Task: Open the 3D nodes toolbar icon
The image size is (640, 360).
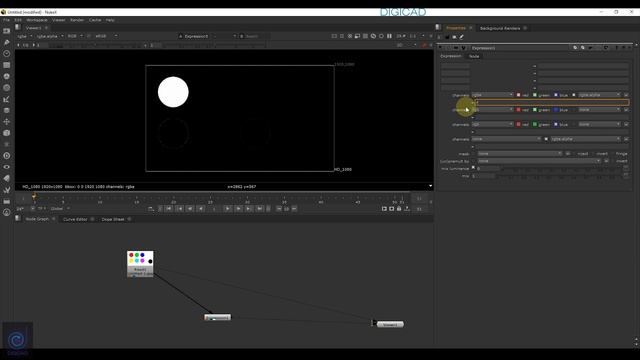Action: pos(7,133)
